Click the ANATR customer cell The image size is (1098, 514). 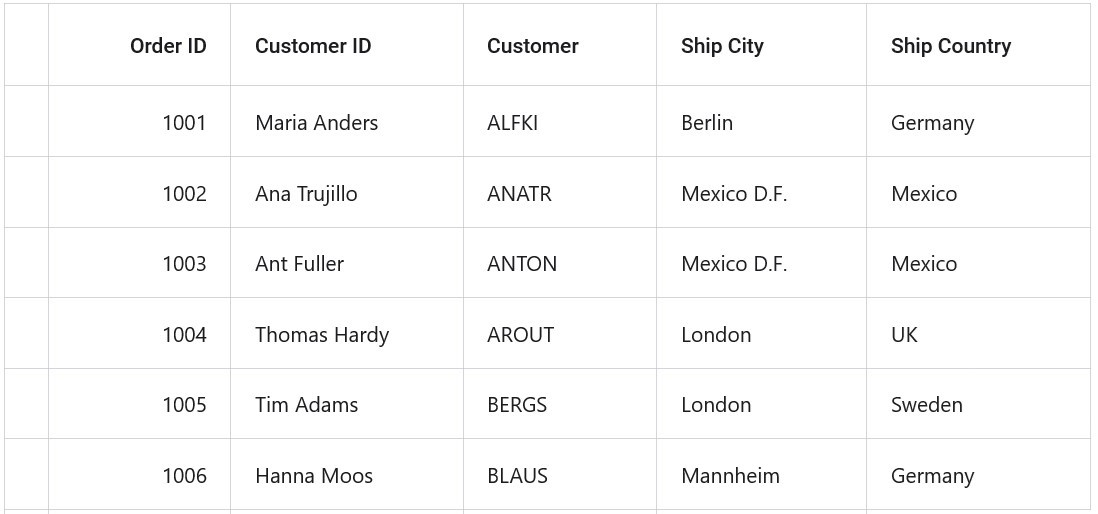point(519,194)
